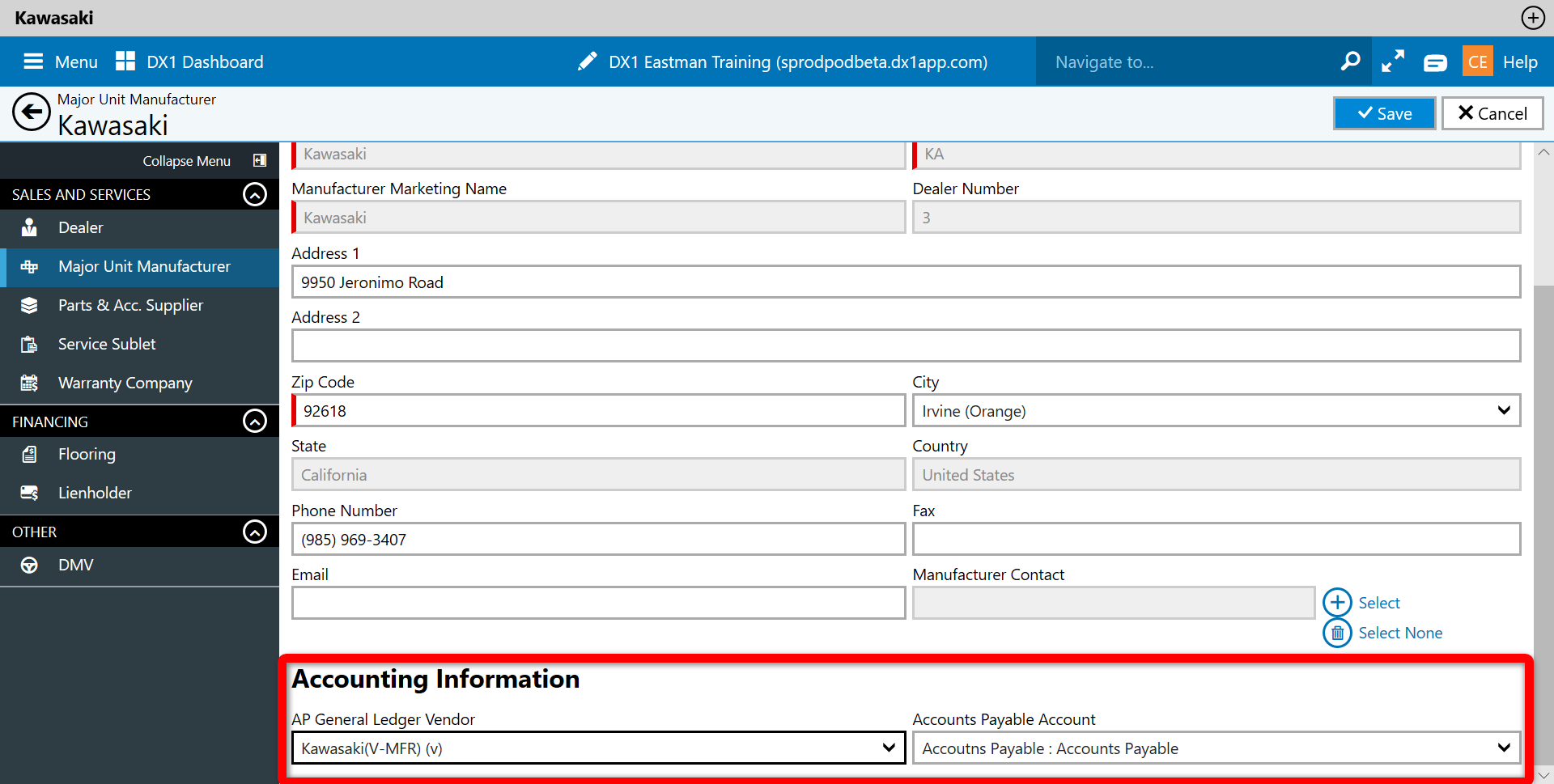Viewport: 1554px width, 784px height.
Task: Click the Email field
Action: click(598, 604)
